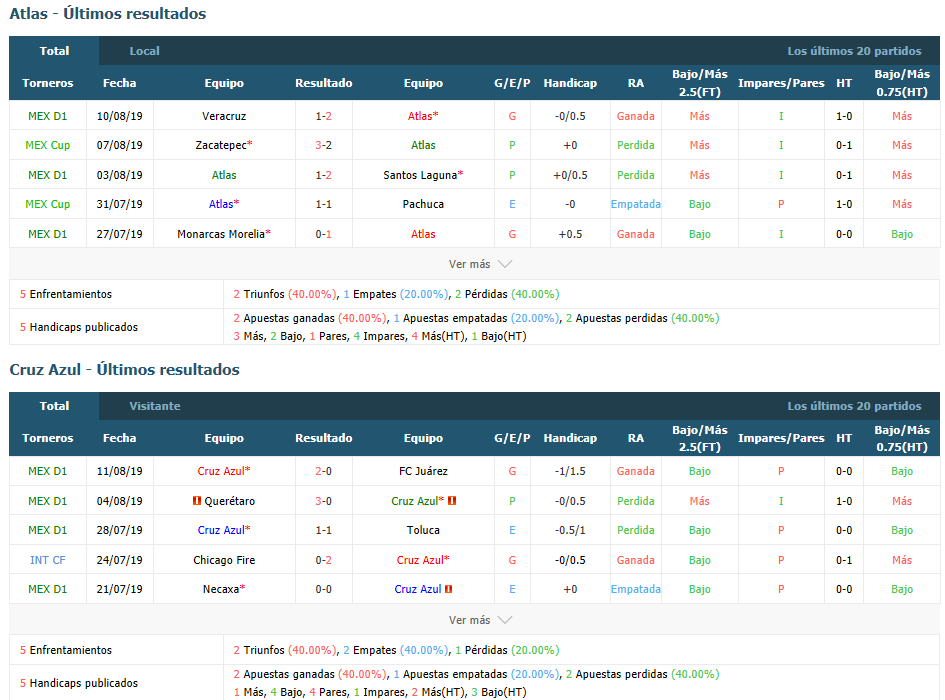The height and width of the screenshot is (700, 945).
Task: Switch to the Local tab
Action: [145, 51]
